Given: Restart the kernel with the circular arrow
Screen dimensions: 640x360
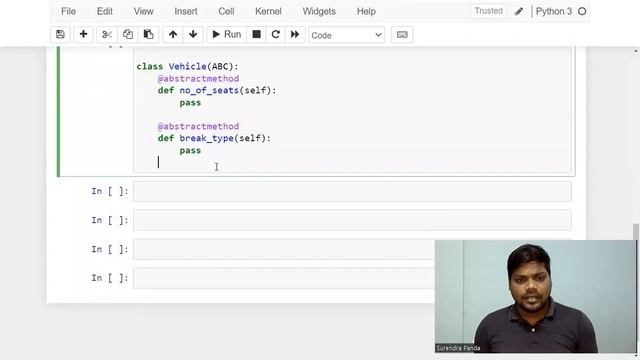Looking at the screenshot, I should coord(276,35).
